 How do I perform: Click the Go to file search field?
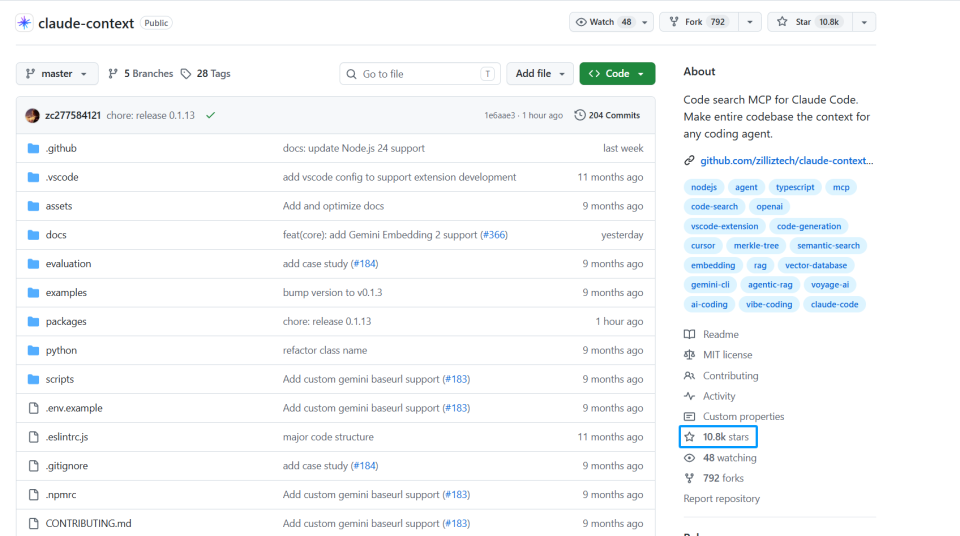tap(420, 74)
